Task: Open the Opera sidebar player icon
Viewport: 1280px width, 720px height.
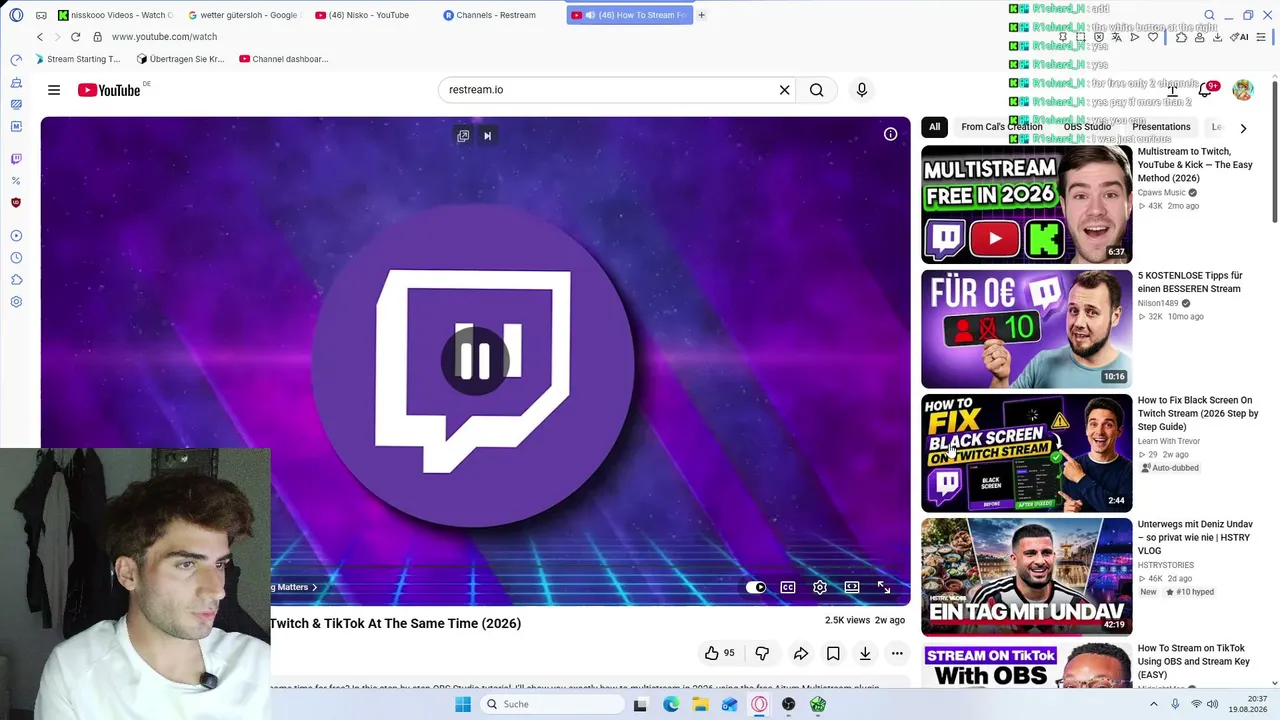Action: point(16,236)
